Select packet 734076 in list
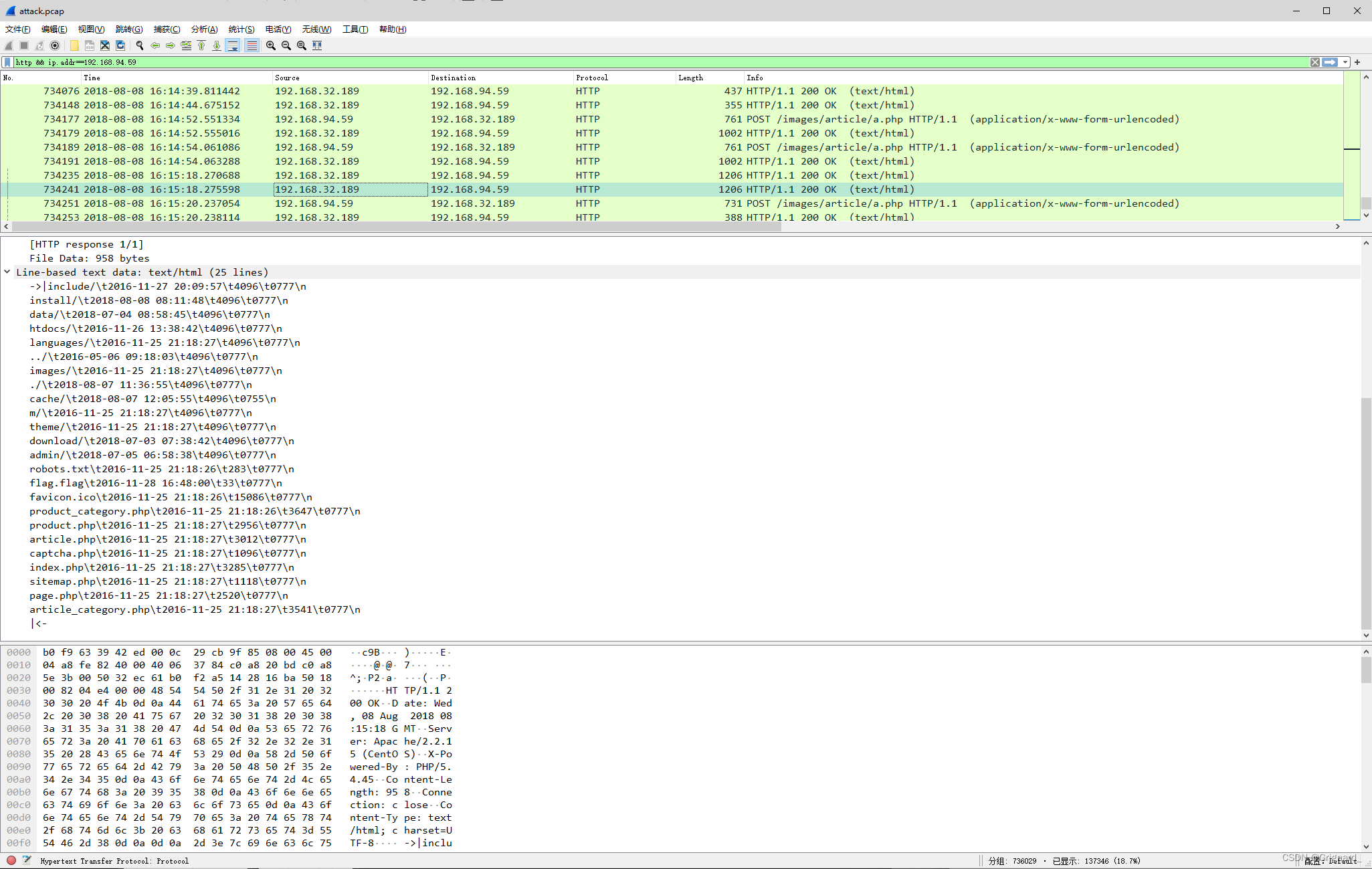Screen dimensions: 1372x869 (x=672, y=91)
